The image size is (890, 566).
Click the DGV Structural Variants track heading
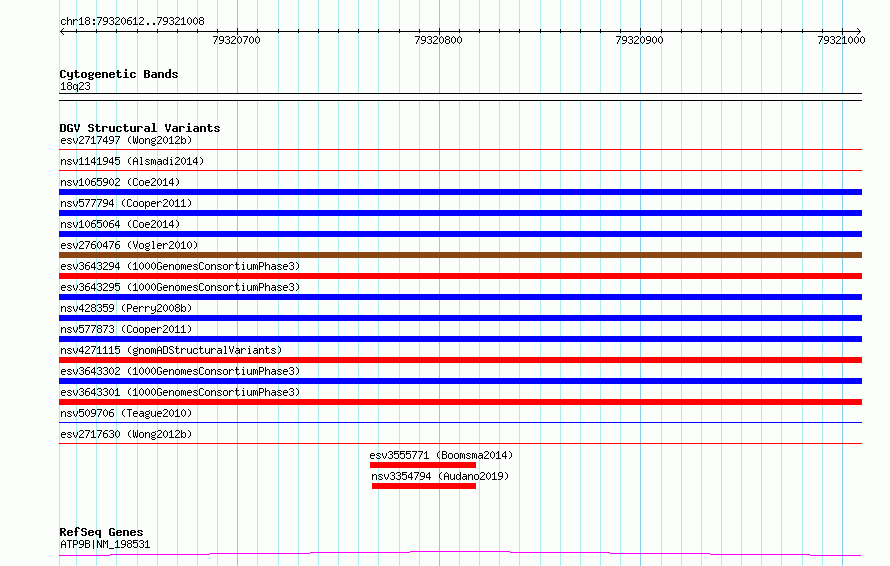tap(140, 128)
